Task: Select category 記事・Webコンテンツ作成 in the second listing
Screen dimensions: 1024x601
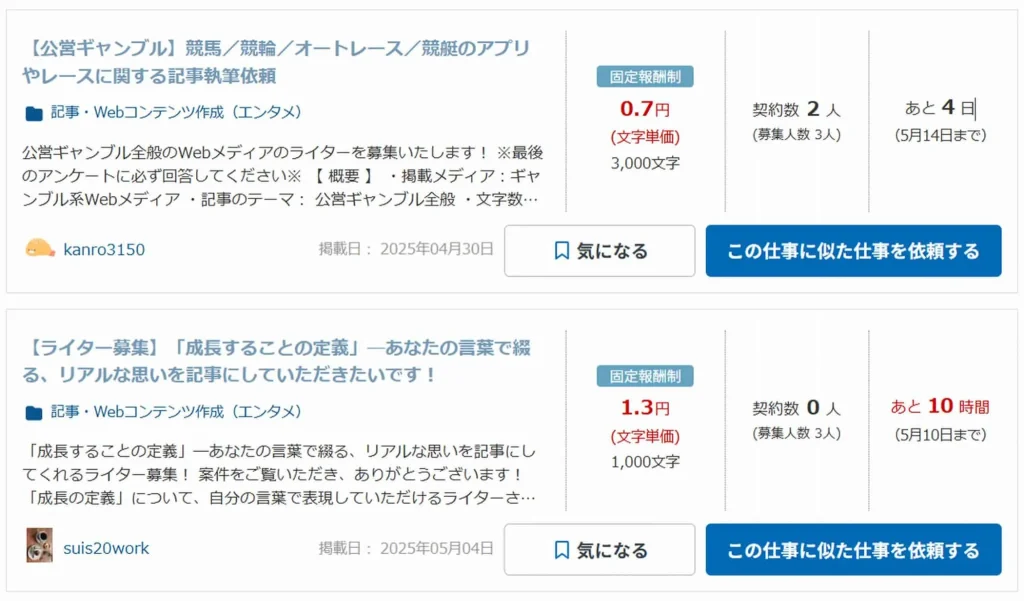Action: (x=176, y=412)
